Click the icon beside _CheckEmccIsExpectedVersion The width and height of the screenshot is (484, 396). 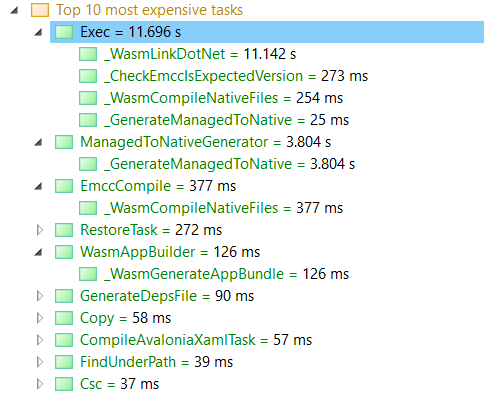88,76
